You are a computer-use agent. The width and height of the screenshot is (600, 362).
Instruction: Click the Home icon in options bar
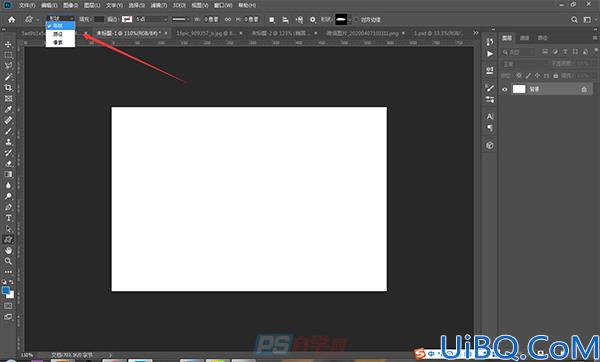point(11,20)
